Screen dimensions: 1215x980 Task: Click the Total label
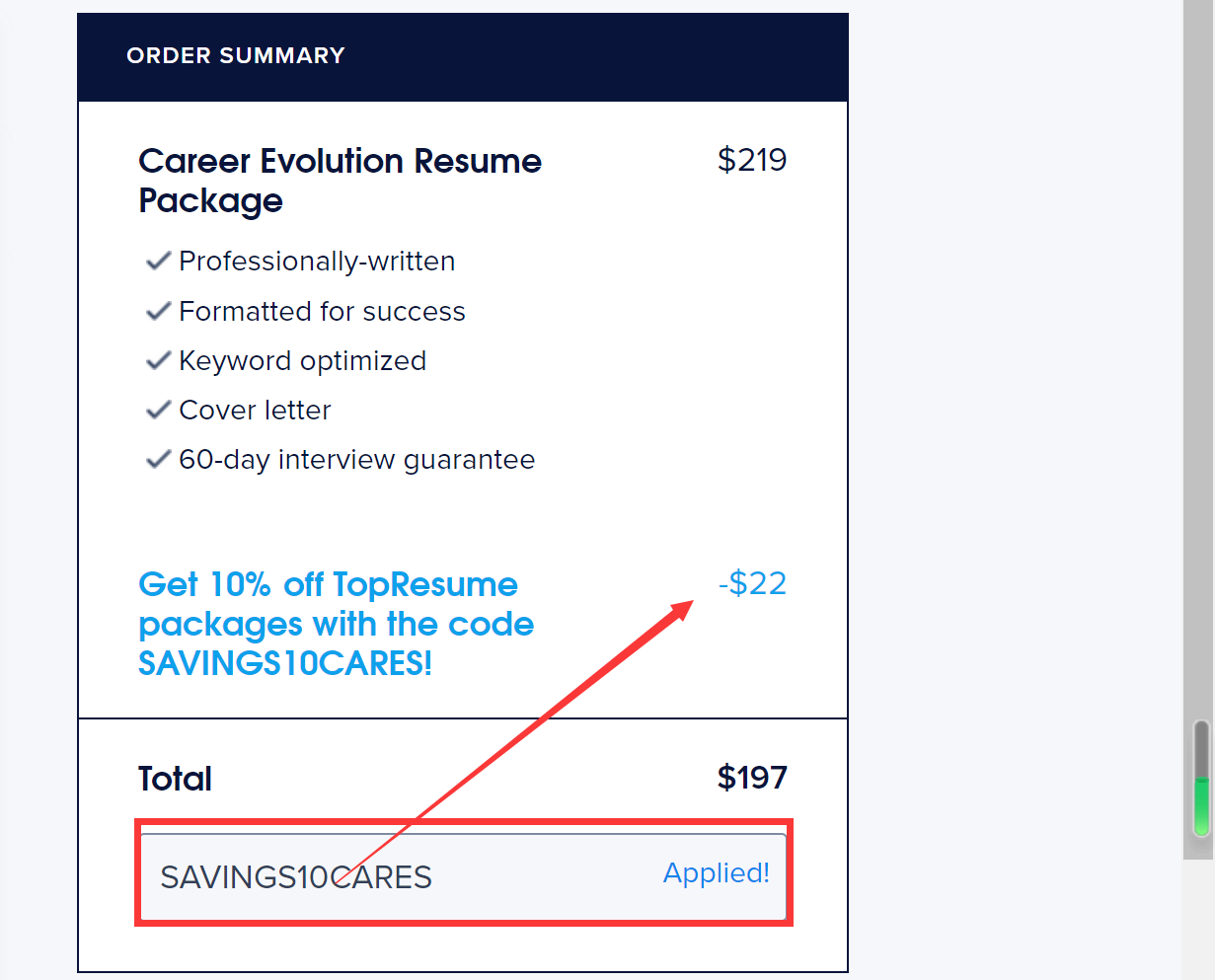175,778
